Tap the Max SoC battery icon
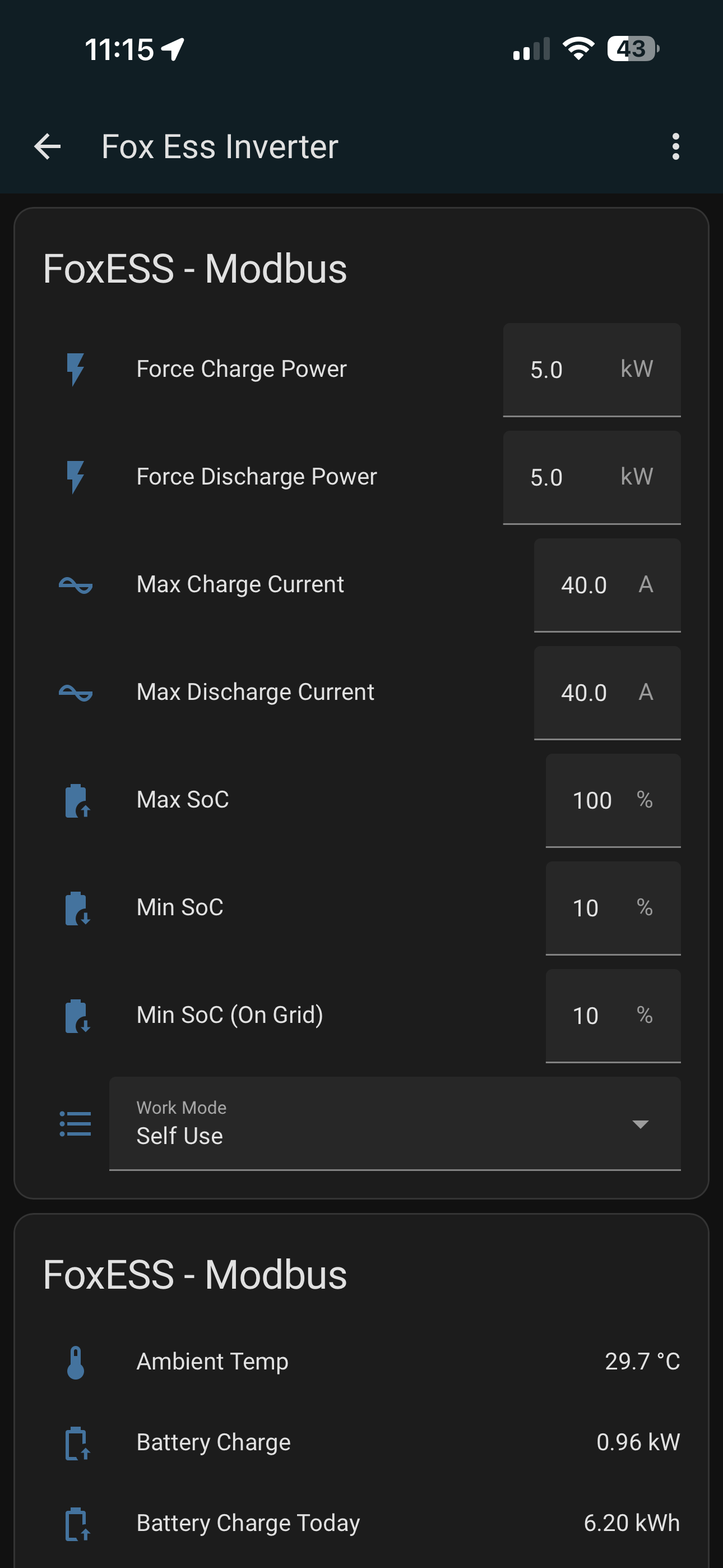The image size is (723, 1568). pos(77,800)
